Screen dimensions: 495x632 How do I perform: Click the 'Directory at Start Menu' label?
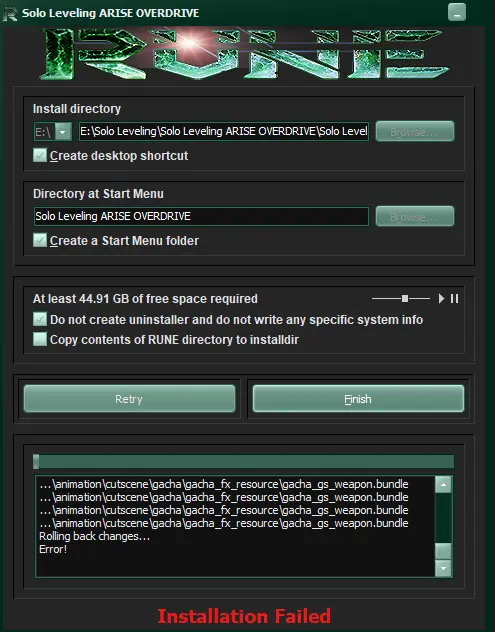click(x=98, y=194)
